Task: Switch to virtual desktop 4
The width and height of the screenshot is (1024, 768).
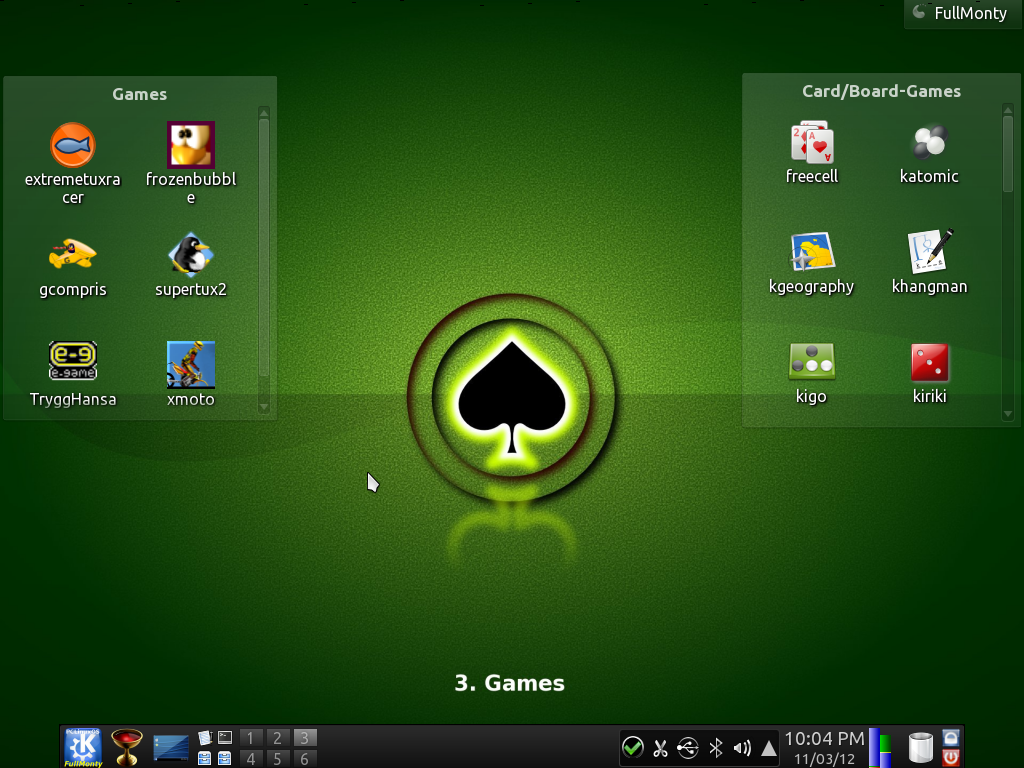Action: coord(249,758)
